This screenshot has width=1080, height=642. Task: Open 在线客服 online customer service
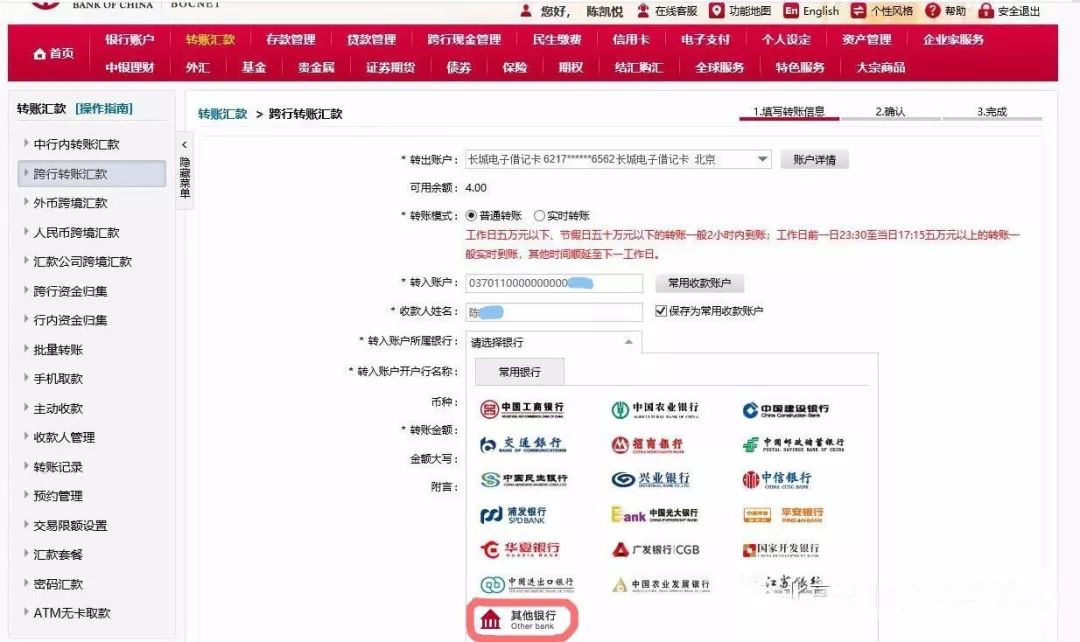click(x=667, y=11)
